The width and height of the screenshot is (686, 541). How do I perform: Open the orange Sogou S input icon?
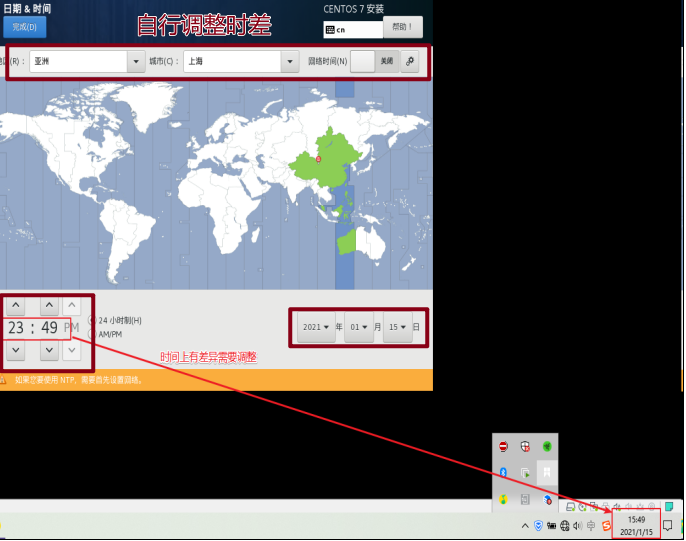[x=606, y=525]
